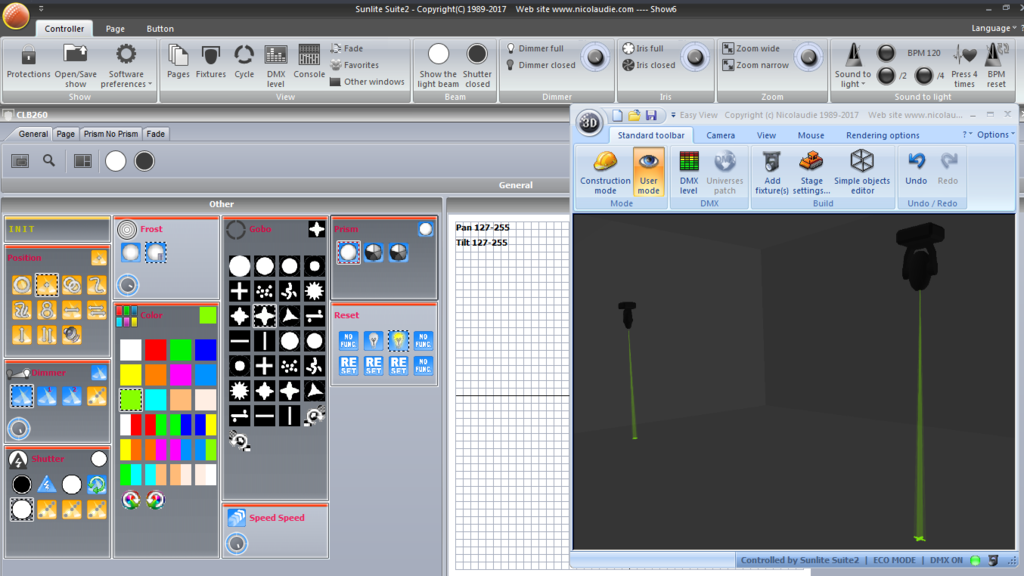This screenshot has width=1024, height=576.
Task: Select the first Prism preset
Action: (x=348, y=252)
